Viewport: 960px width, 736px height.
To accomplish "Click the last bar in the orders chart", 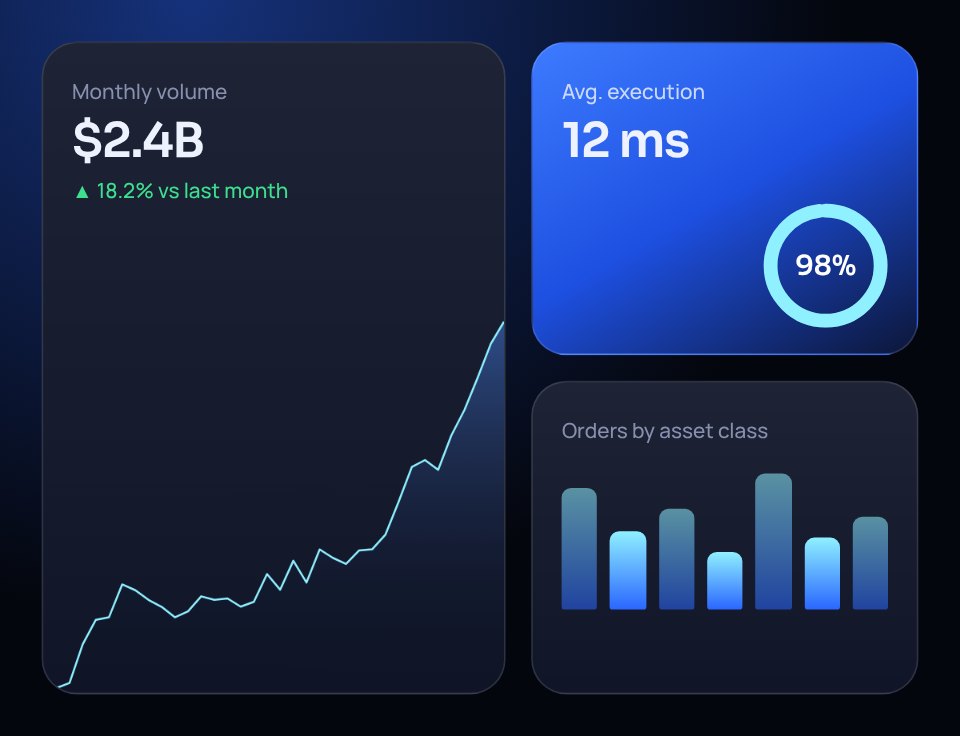I will 870,563.
